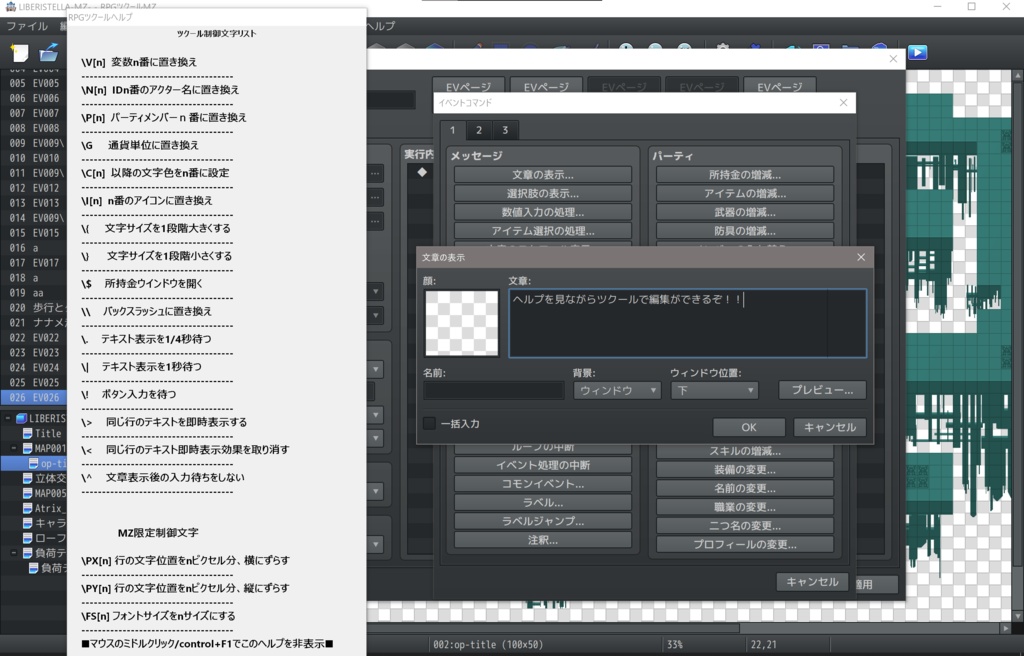Click the 選択肢の表示 command button

click(543, 192)
